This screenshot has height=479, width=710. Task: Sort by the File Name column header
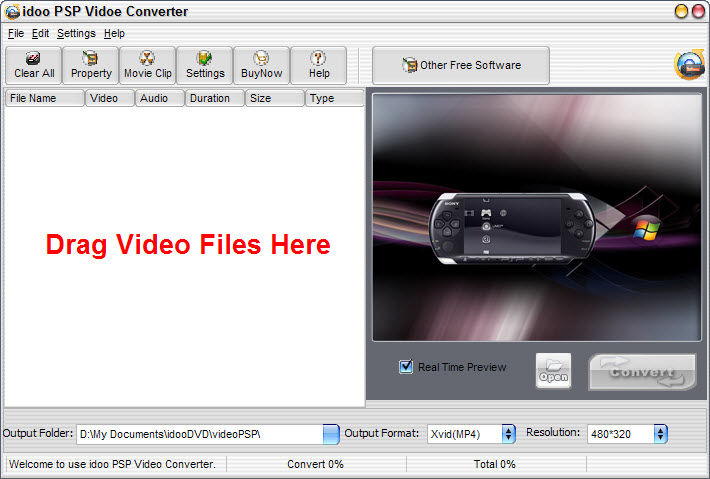(45, 98)
